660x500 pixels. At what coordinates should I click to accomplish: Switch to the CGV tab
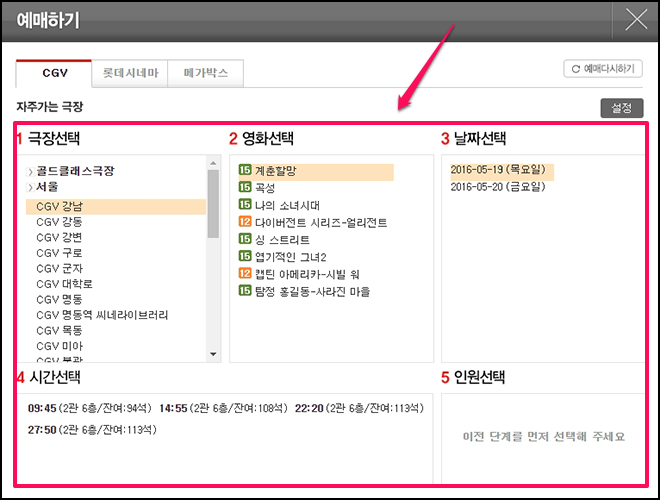[54, 73]
